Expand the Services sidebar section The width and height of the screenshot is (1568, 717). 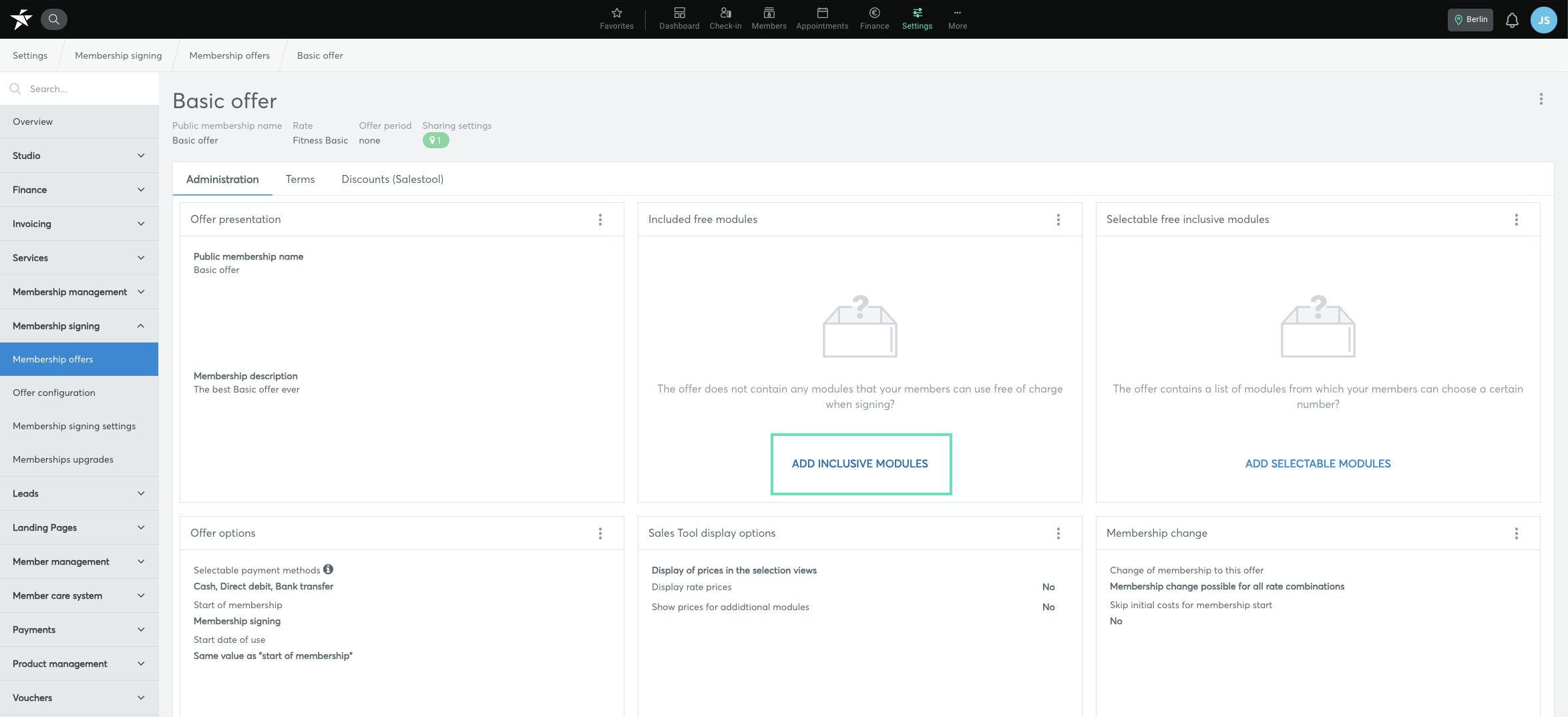(x=79, y=258)
